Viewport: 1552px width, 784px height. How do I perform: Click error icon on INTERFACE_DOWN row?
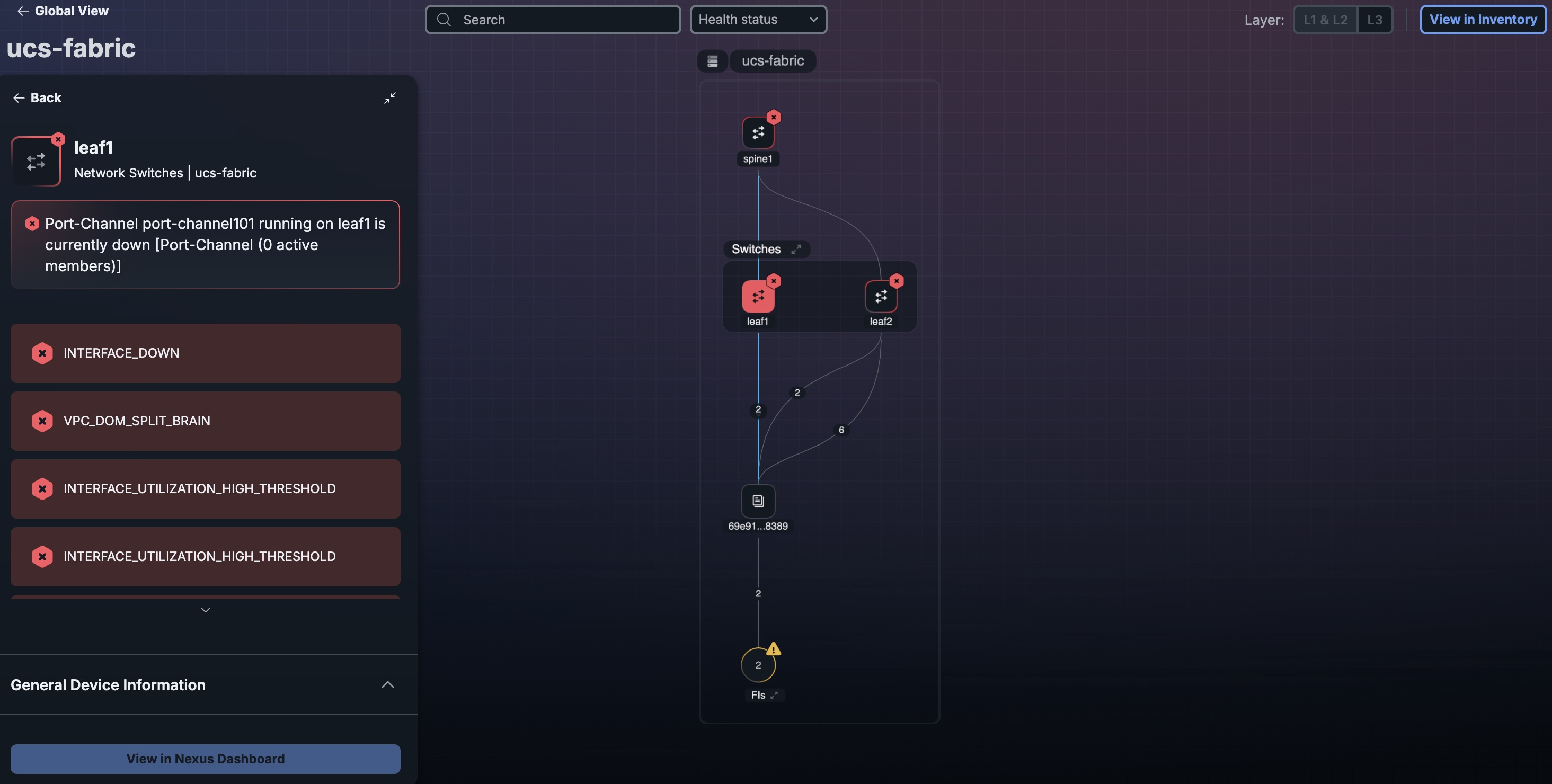click(x=42, y=353)
